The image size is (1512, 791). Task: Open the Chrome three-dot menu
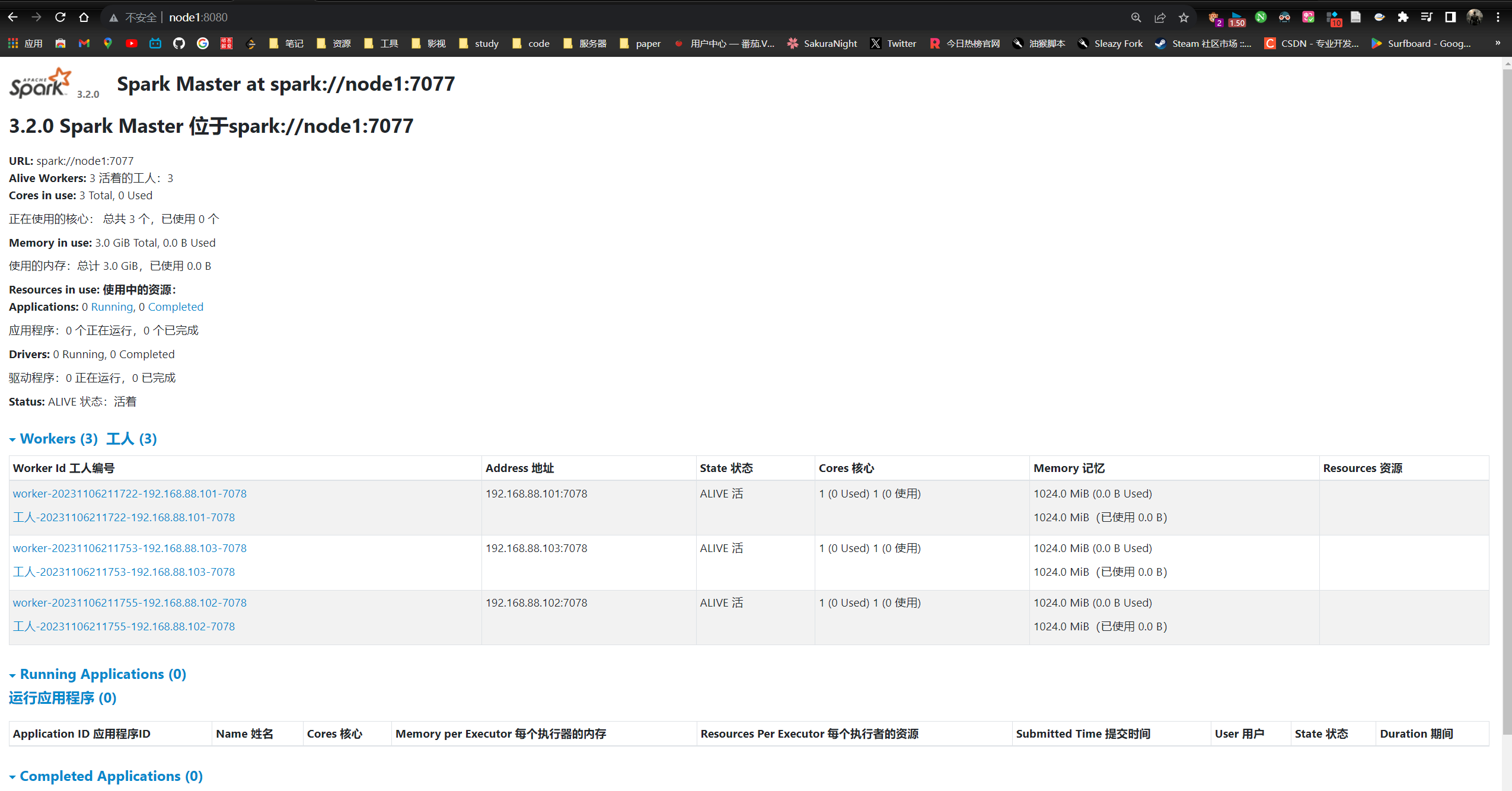click(x=1498, y=17)
